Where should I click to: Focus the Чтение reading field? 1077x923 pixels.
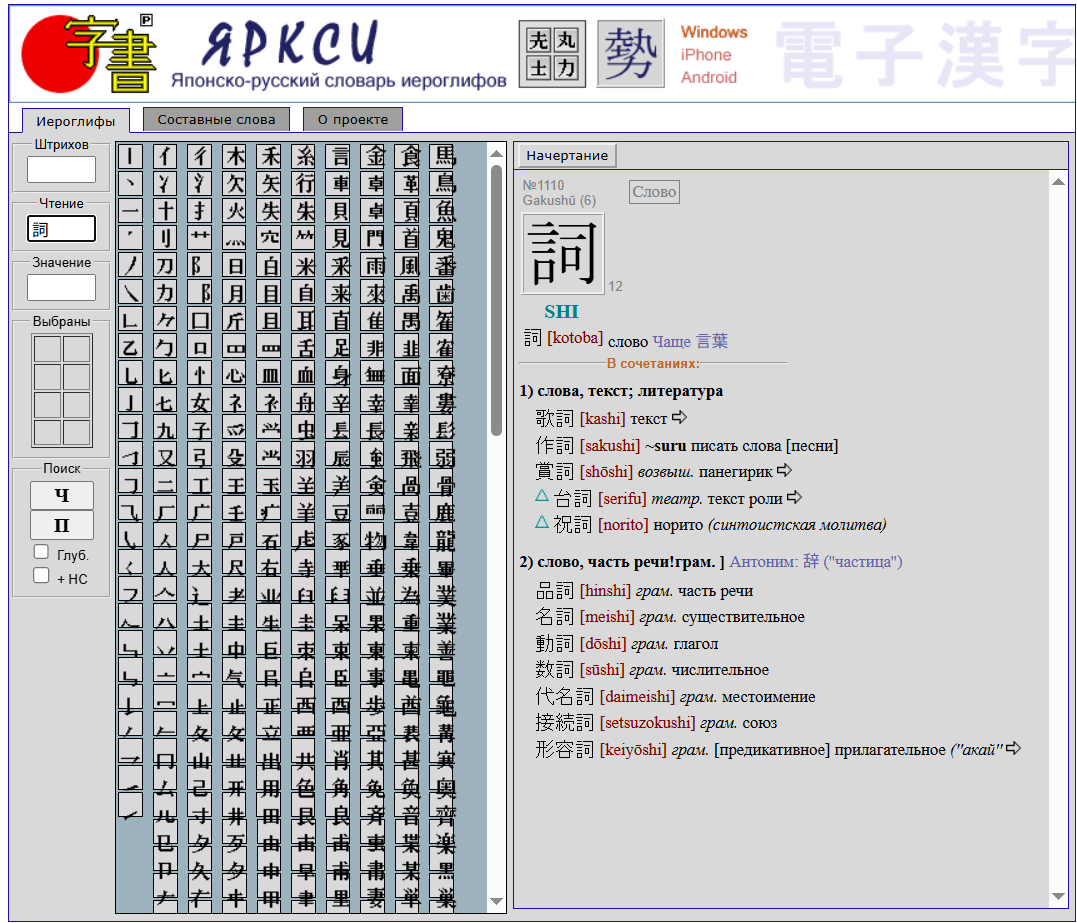[x=61, y=229]
